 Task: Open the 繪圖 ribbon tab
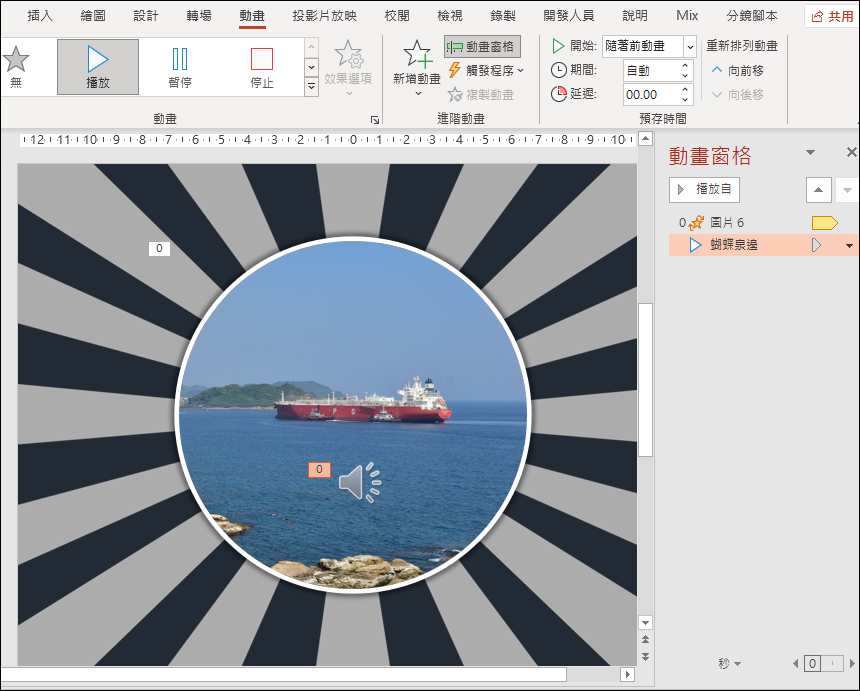[93, 16]
